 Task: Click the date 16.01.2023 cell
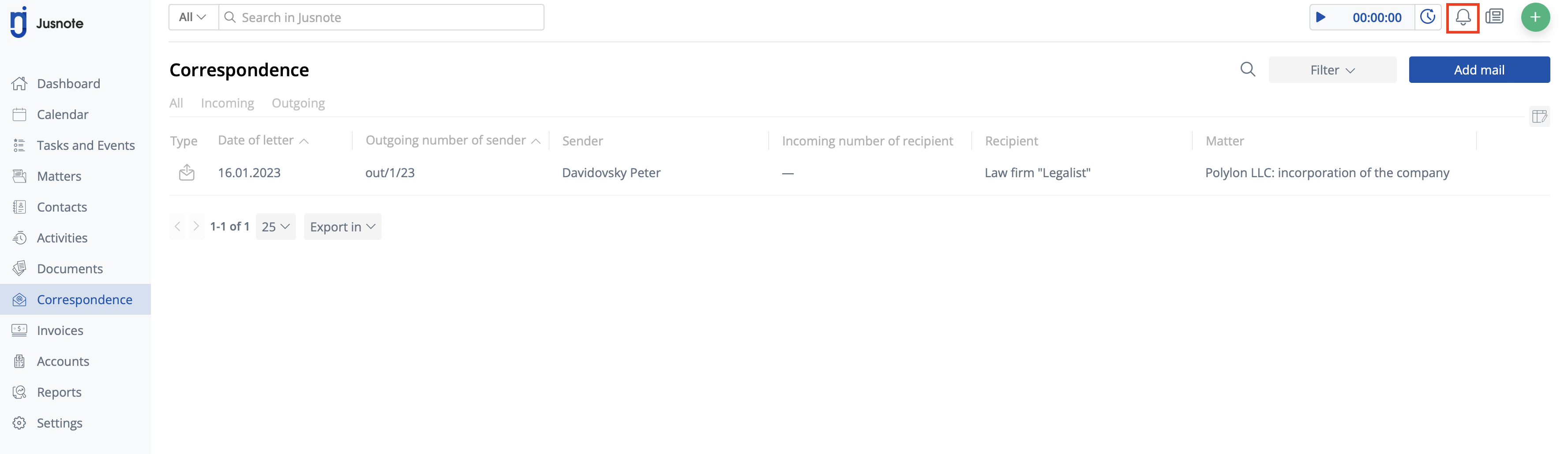click(x=249, y=173)
